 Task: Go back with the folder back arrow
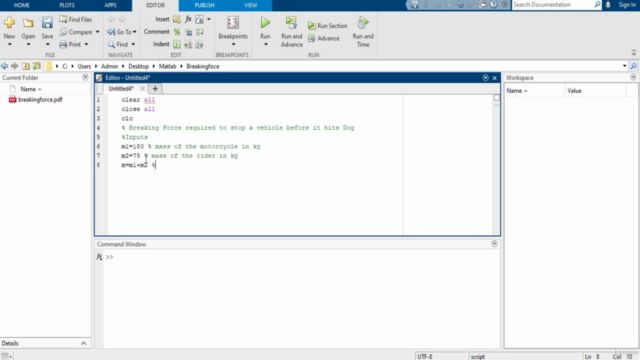click(4, 66)
